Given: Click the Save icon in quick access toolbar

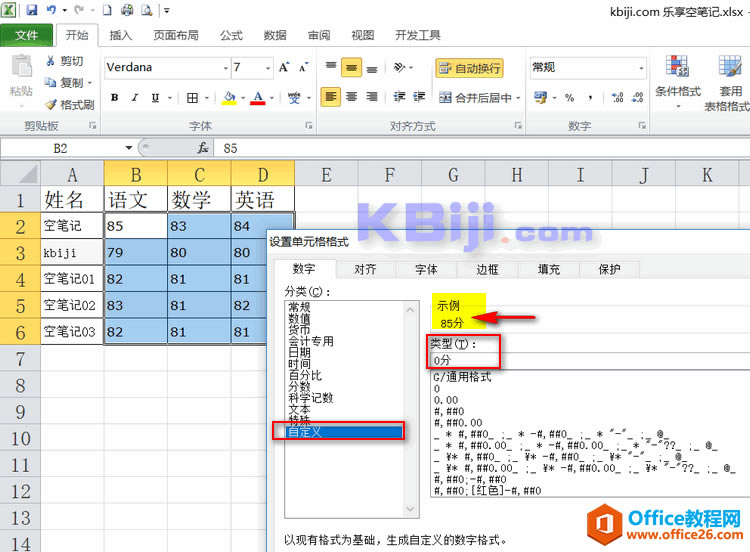Looking at the screenshot, I should point(32,10).
